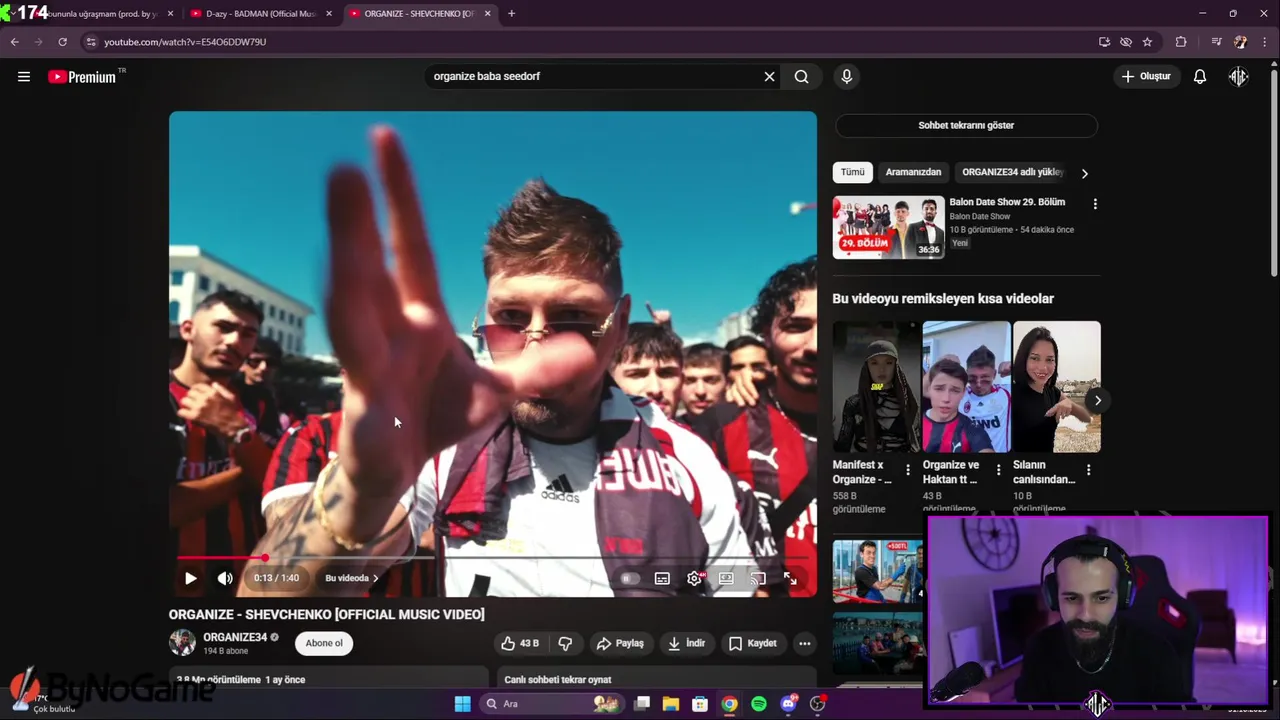Open the browser extensions puzzle icon
Viewport: 1280px width, 720px height.
tap(1181, 42)
